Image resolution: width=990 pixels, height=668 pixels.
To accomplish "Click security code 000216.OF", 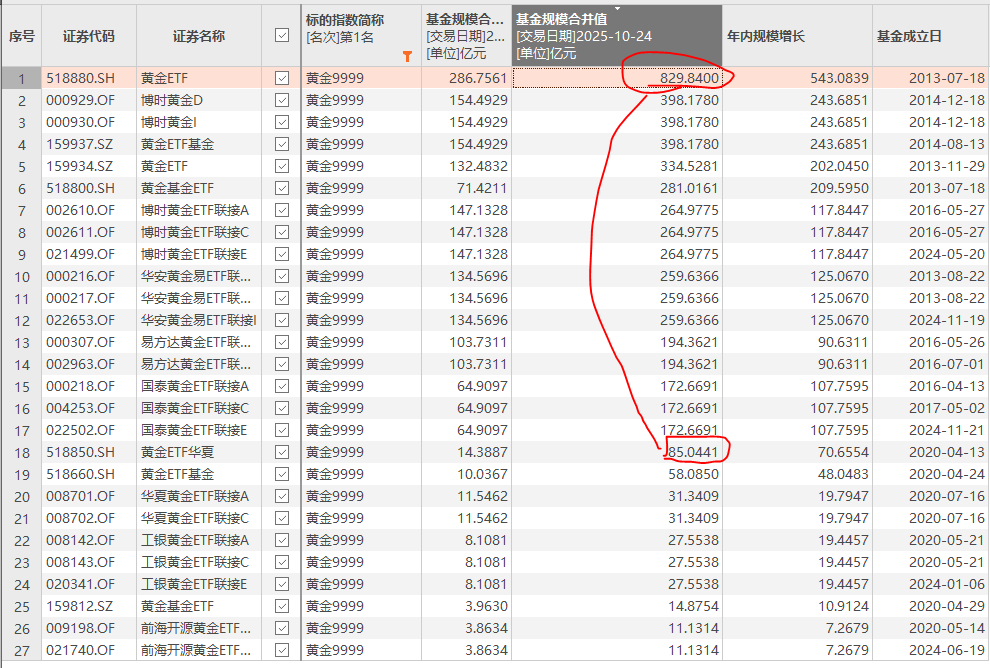I will point(80,276).
